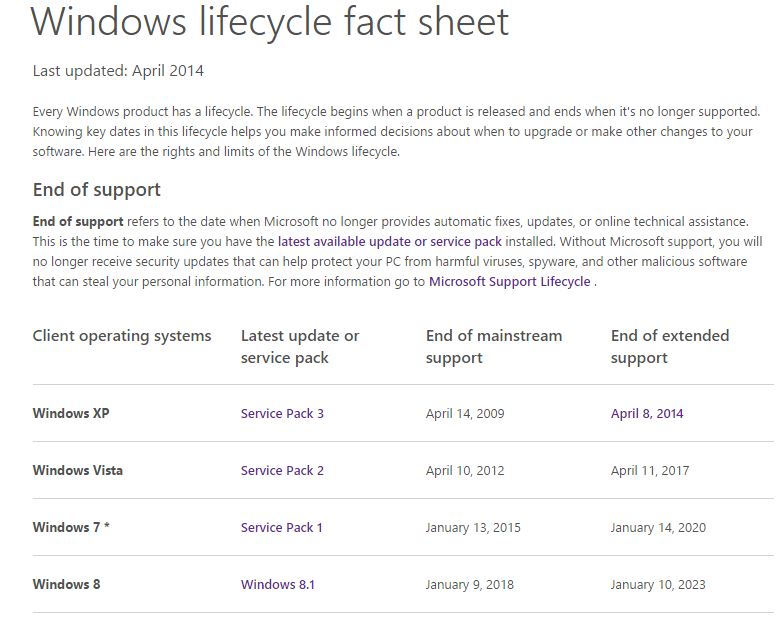This screenshot has height=628, width=784.
Task: Open the Service Pack 3 link
Action: [x=282, y=414]
